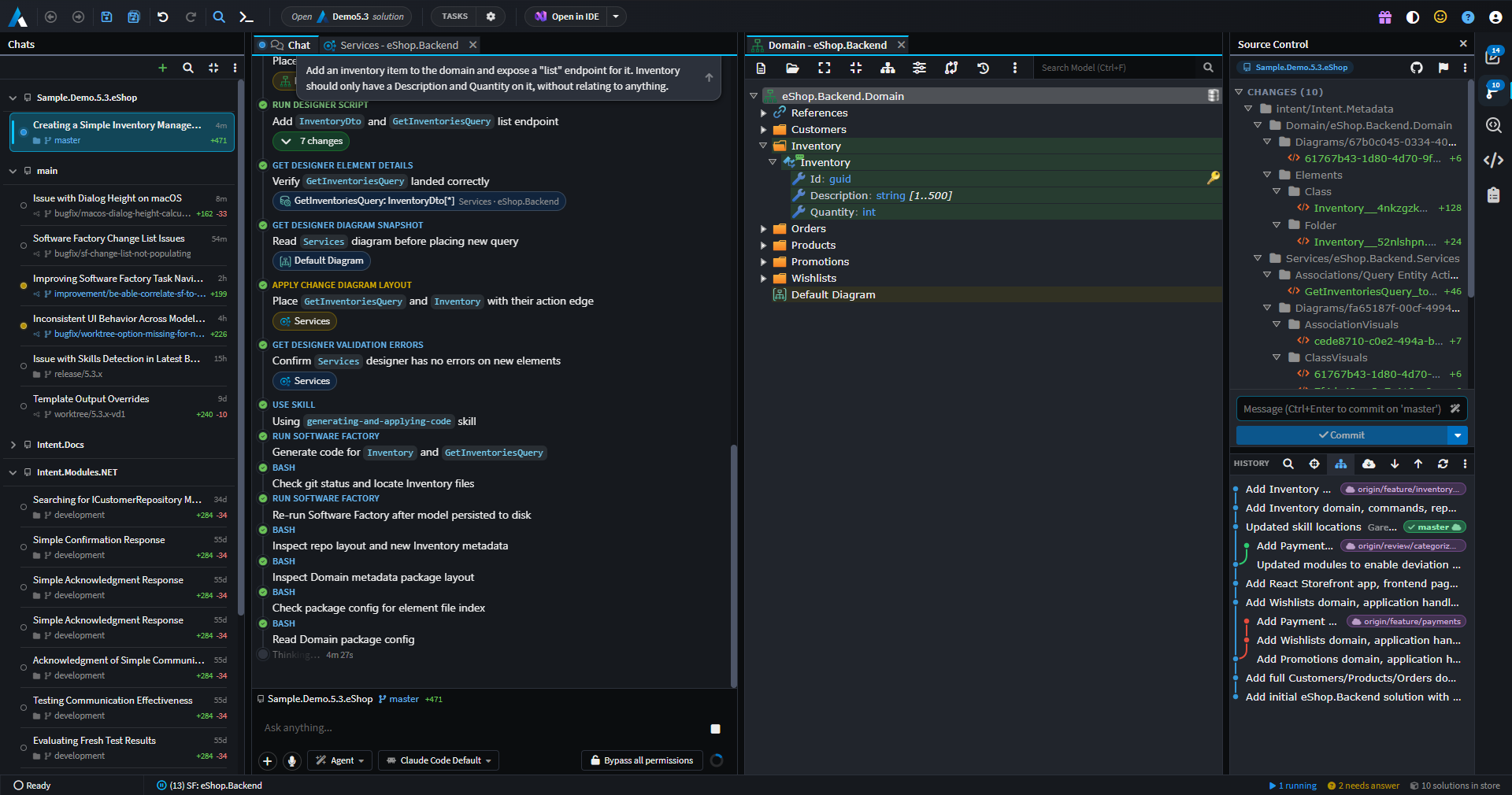Screen dimensions: 1512x795
Task: Click the sliders filter icon in Domain toolbar
Action: [x=919, y=68]
